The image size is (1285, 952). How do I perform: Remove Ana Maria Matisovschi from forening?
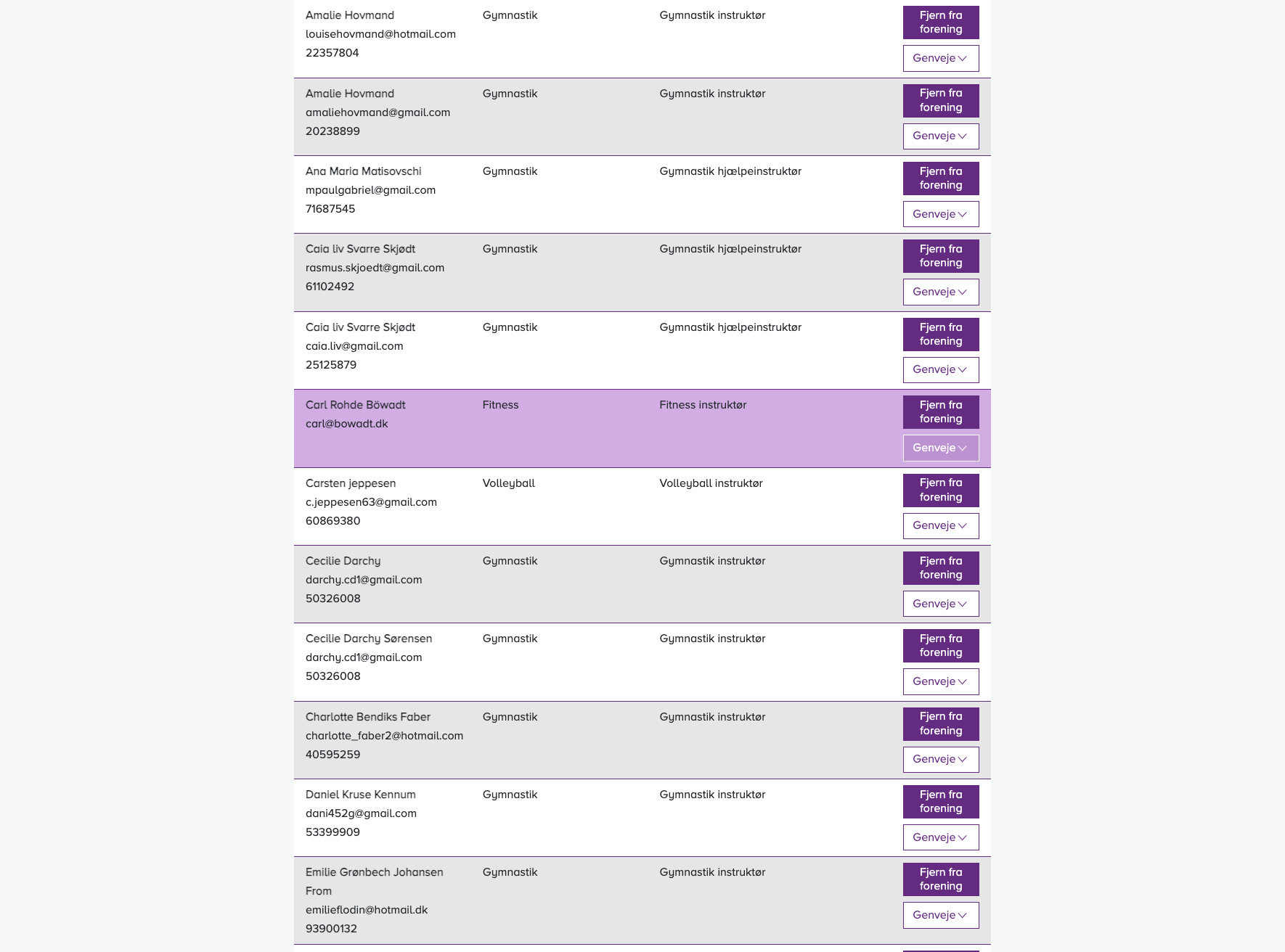click(941, 178)
